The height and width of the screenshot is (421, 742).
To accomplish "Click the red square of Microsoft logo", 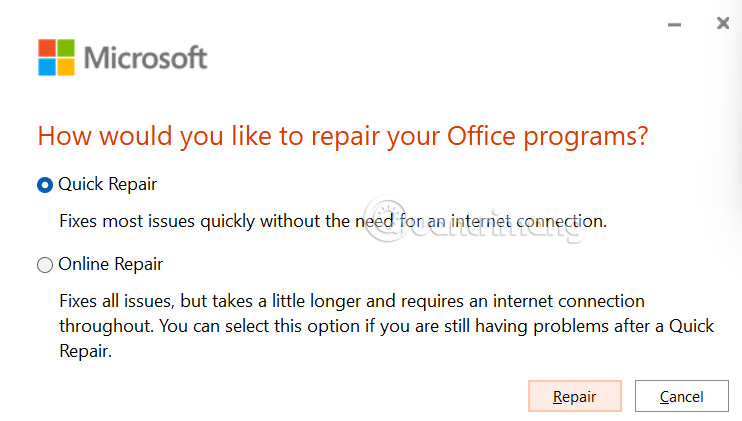I will point(46,47).
